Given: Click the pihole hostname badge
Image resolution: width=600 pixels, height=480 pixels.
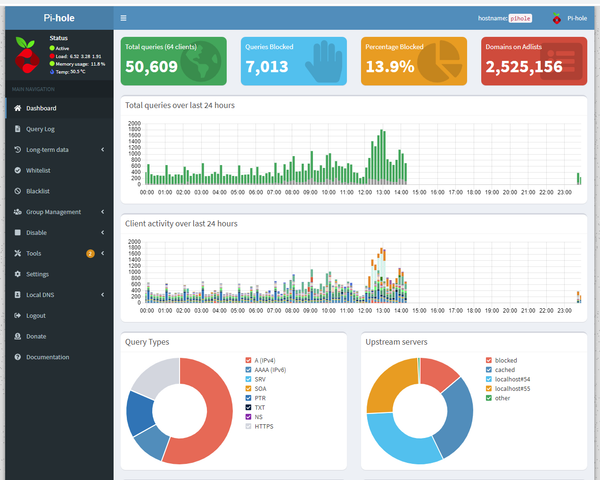Looking at the screenshot, I should (x=520, y=18).
